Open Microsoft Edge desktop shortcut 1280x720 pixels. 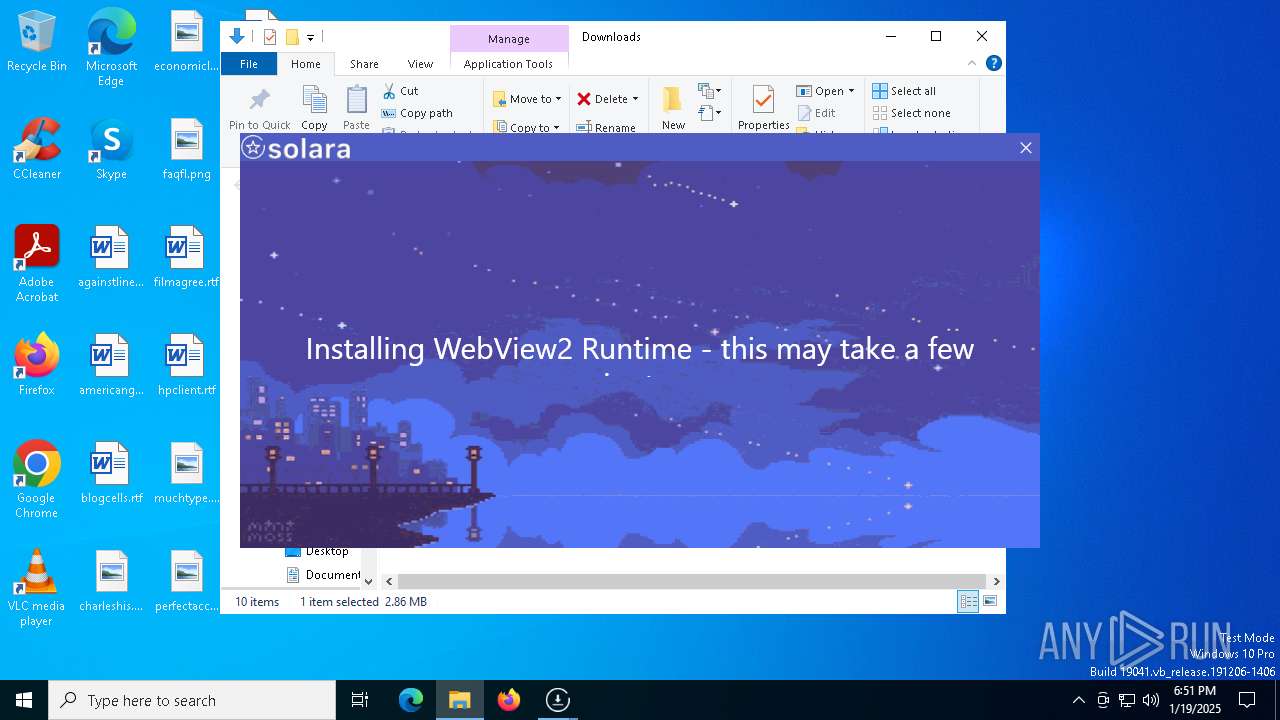[x=111, y=48]
